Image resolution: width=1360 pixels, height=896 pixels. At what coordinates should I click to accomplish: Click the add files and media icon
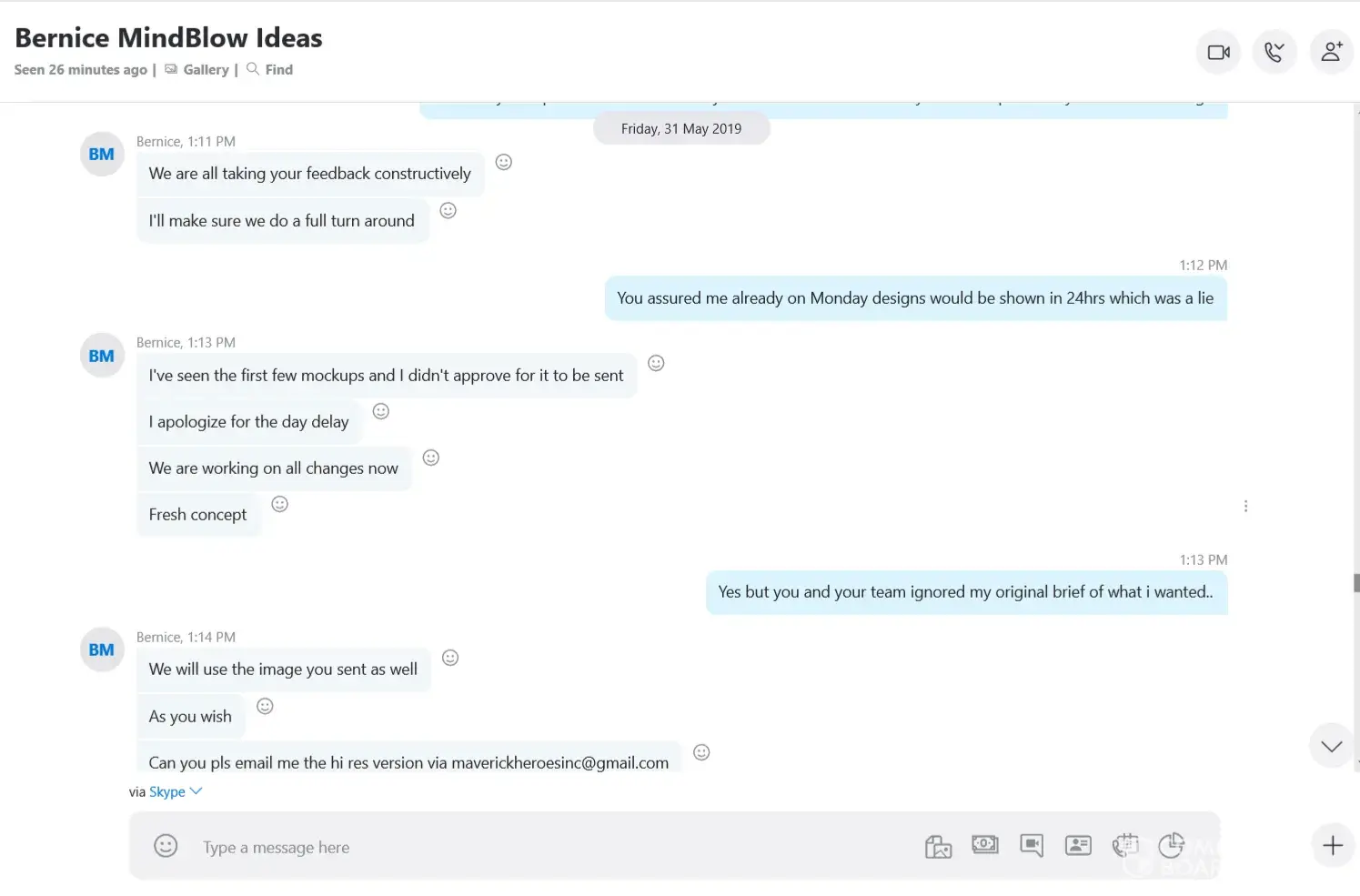pos(938,846)
